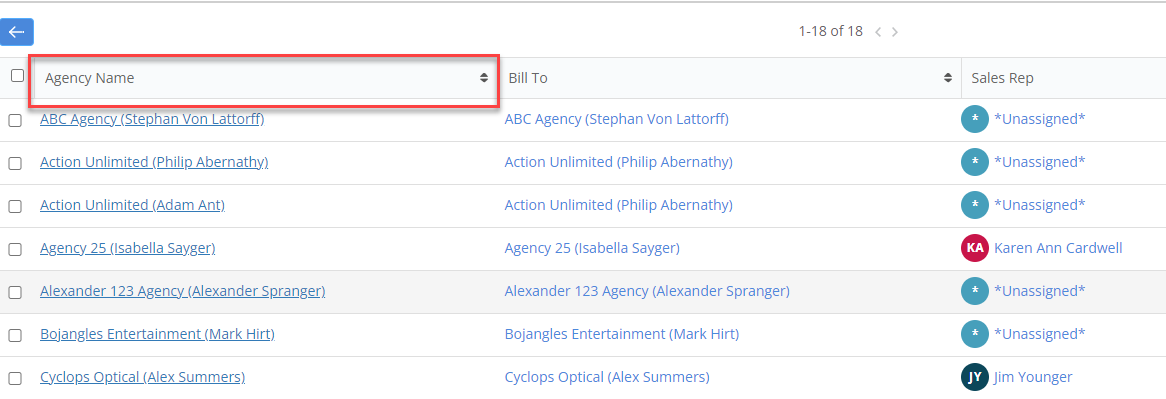Click the unassigned avatar in Bojangles Entertainment row
Image resolution: width=1166 pixels, height=399 pixels.
point(975,334)
